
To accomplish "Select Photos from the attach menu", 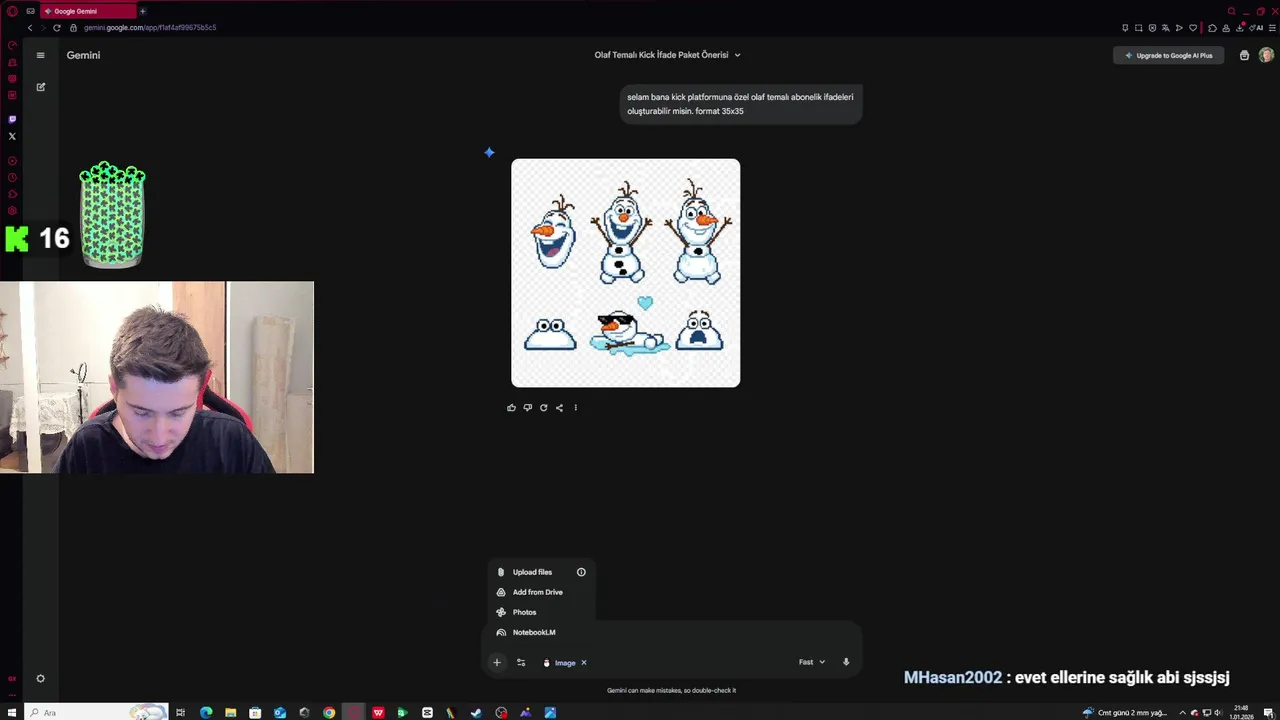I will tap(524, 612).
